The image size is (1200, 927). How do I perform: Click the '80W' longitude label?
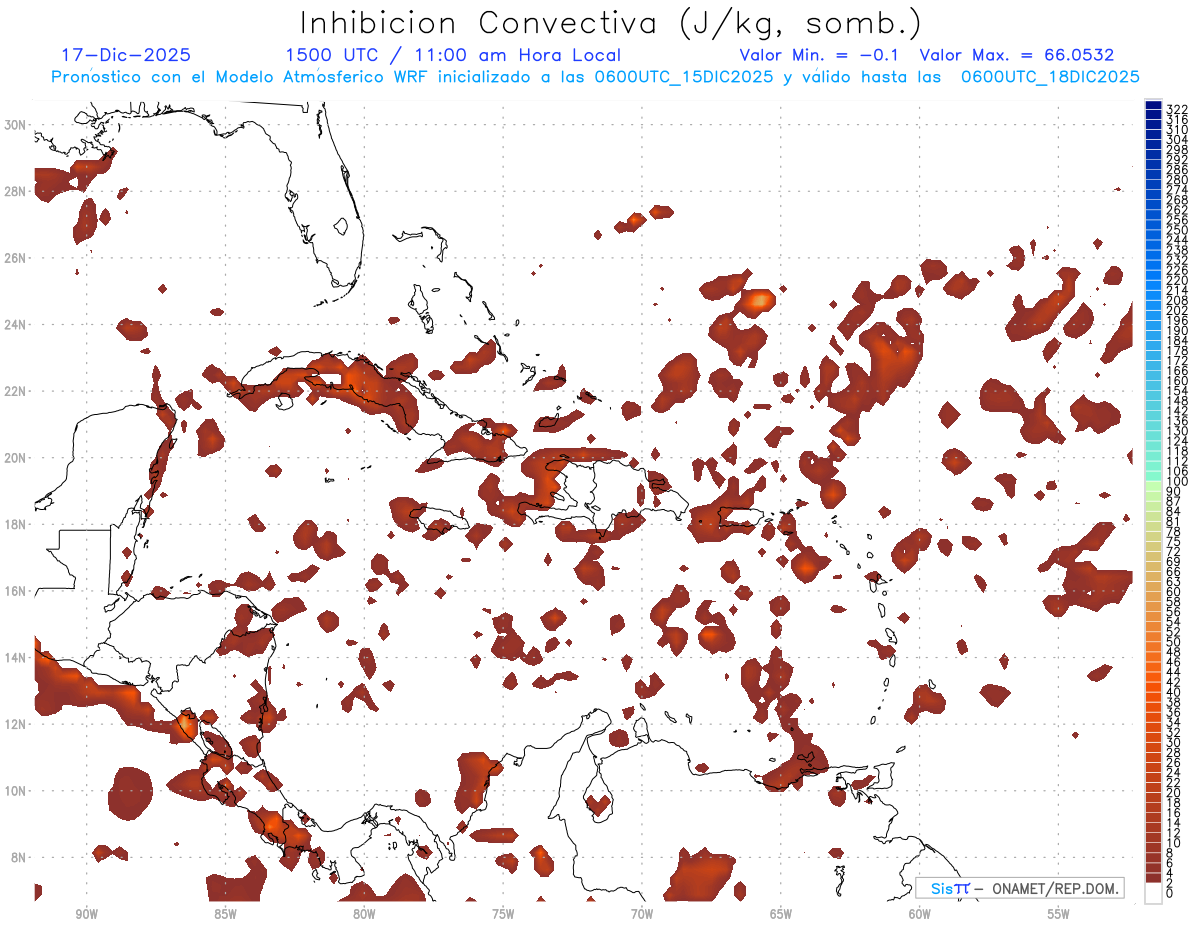(x=364, y=914)
